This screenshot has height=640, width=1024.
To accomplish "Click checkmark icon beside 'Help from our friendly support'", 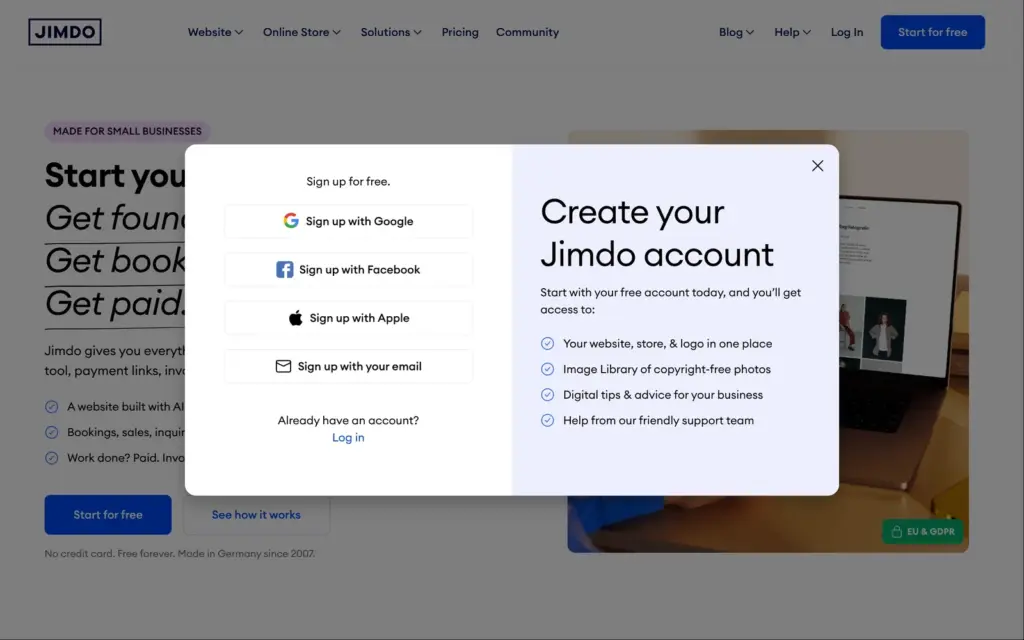I will tap(547, 421).
